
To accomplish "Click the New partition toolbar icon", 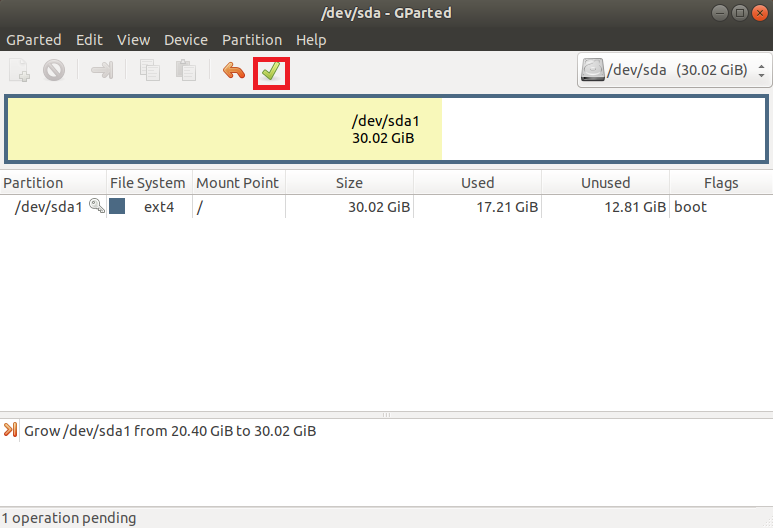I will click(x=19, y=70).
